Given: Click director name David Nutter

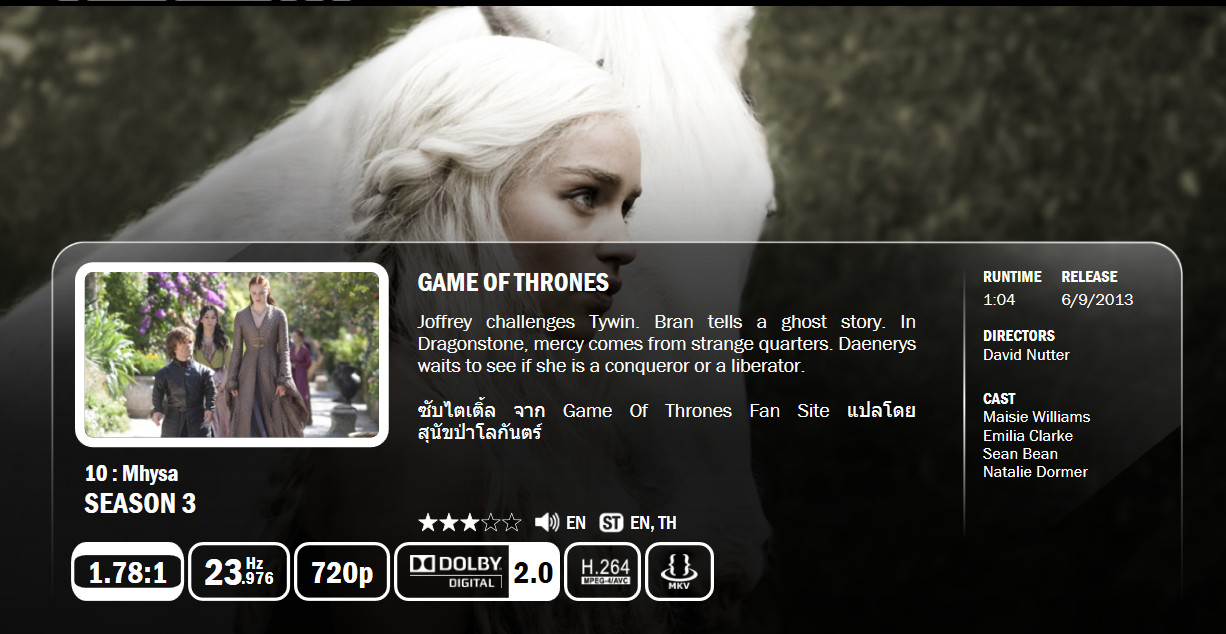Looking at the screenshot, I should (1026, 355).
